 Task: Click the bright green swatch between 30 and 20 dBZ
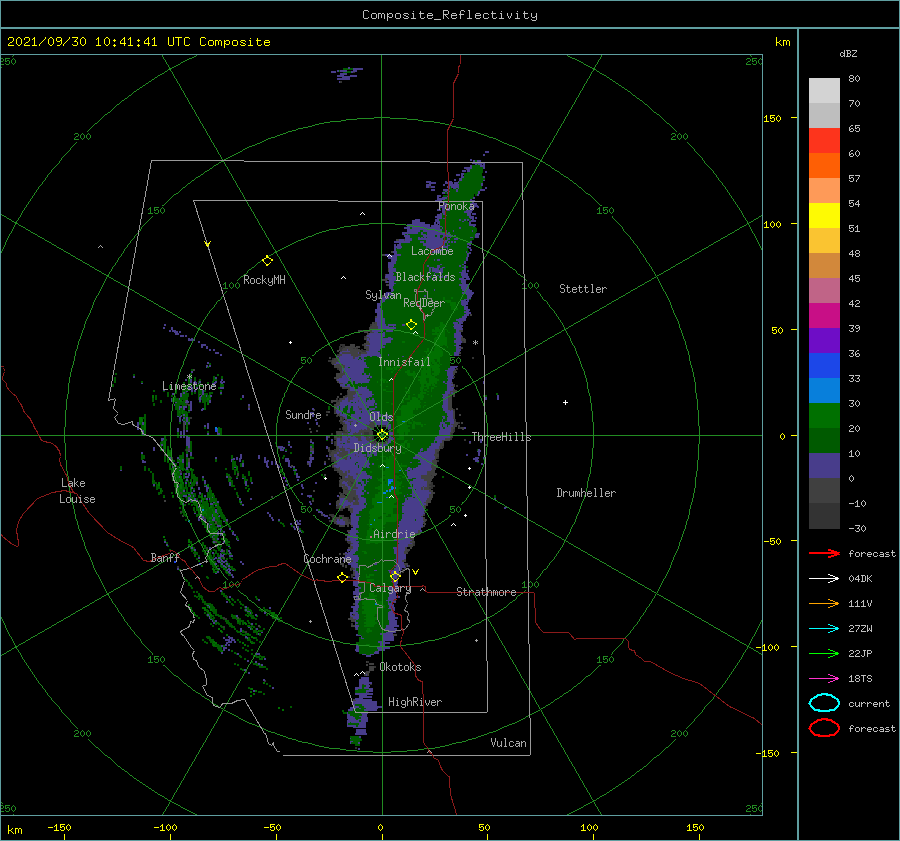click(824, 416)
